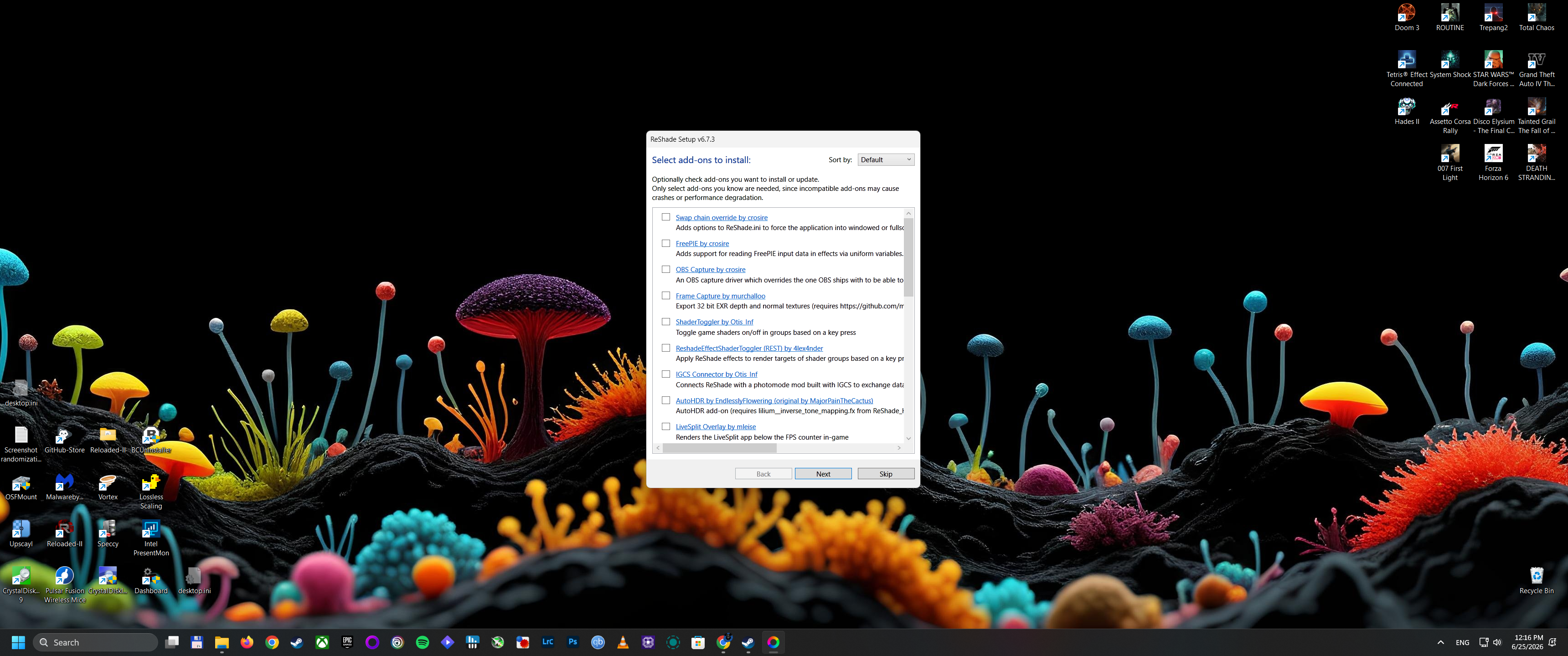Viewport: 1568px width, 656px height.
Task: Select Tetris Effect Connected desktop icon
Action: point(1407,68)
